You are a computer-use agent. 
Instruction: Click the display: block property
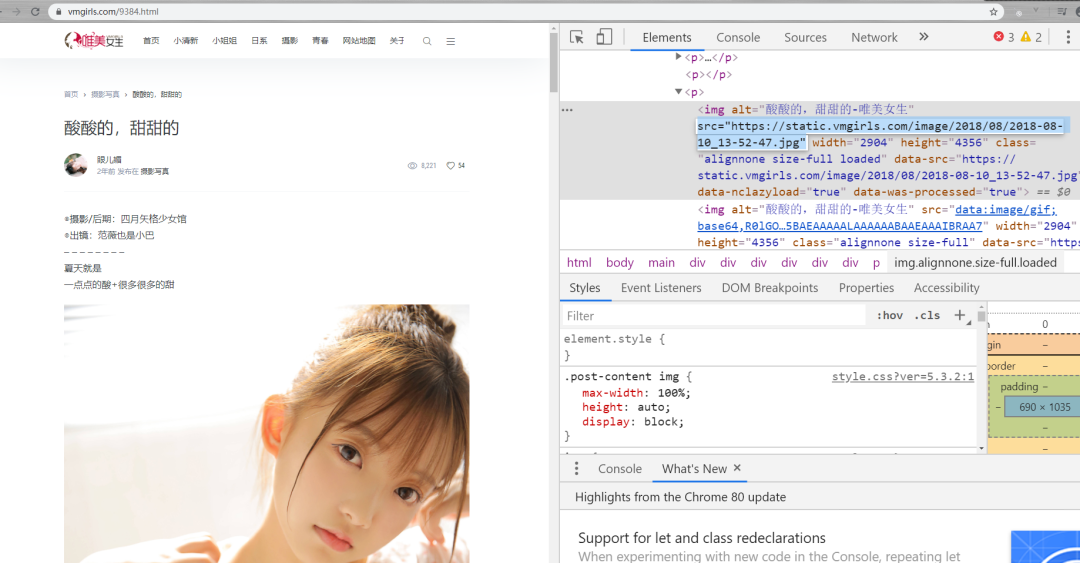click(633, 422)
